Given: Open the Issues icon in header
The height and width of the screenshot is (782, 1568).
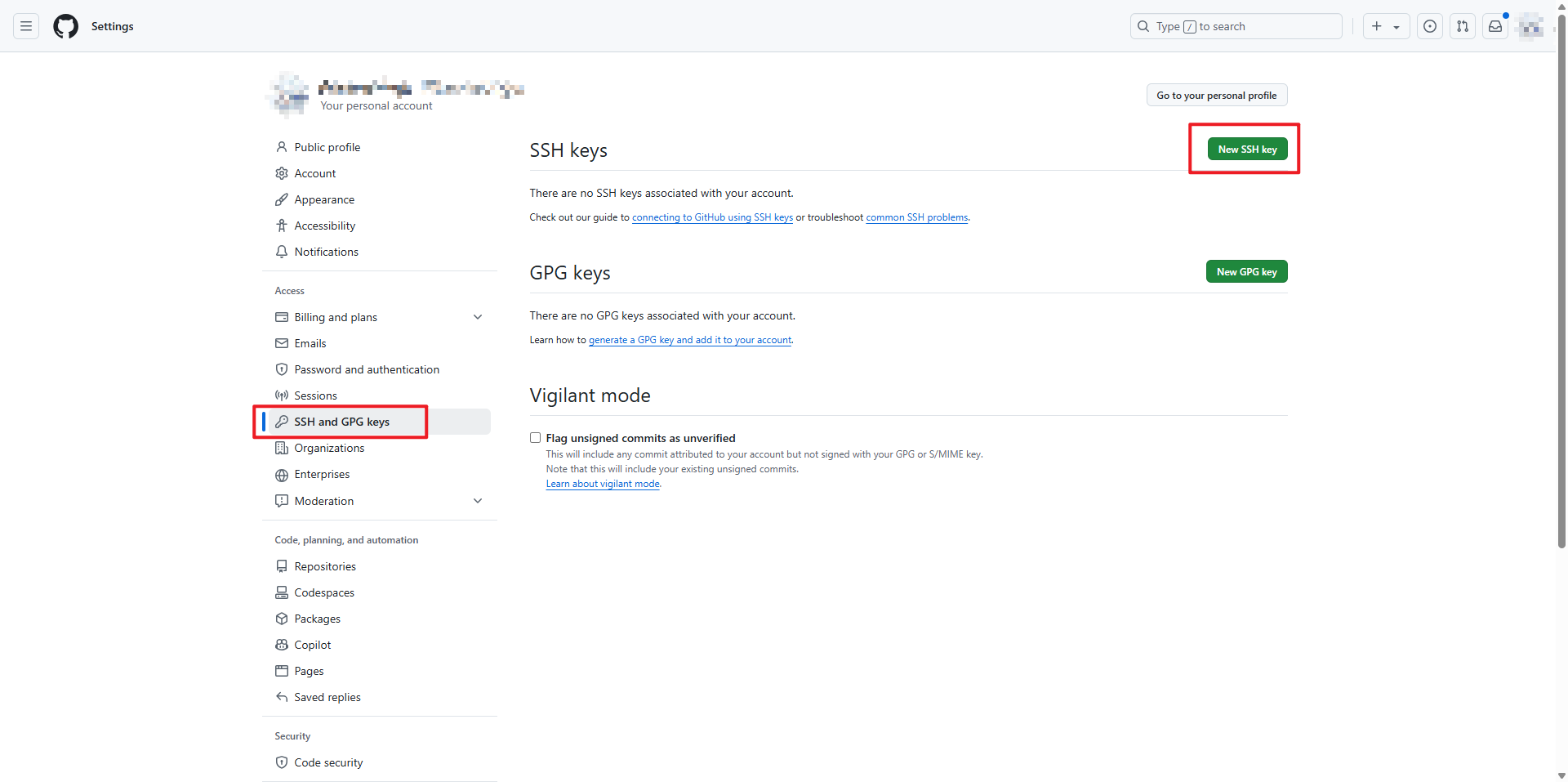Looking at the screenshot, I should (1430, 26).
